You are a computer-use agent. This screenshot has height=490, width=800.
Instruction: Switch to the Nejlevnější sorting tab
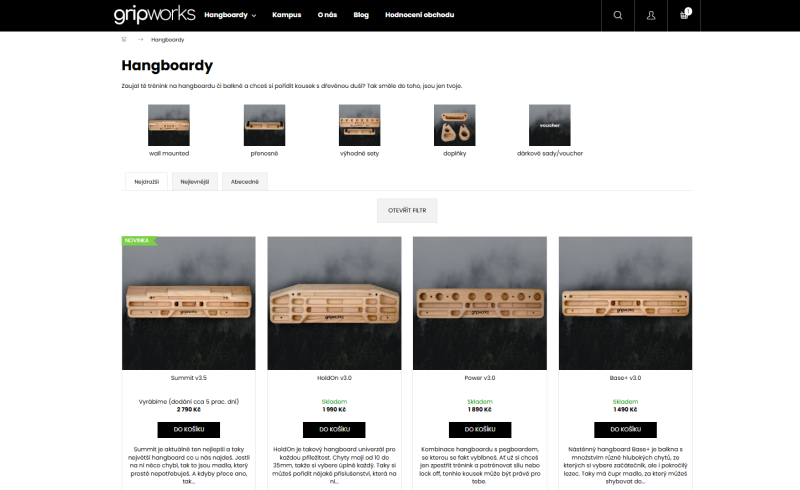[194, 182]
